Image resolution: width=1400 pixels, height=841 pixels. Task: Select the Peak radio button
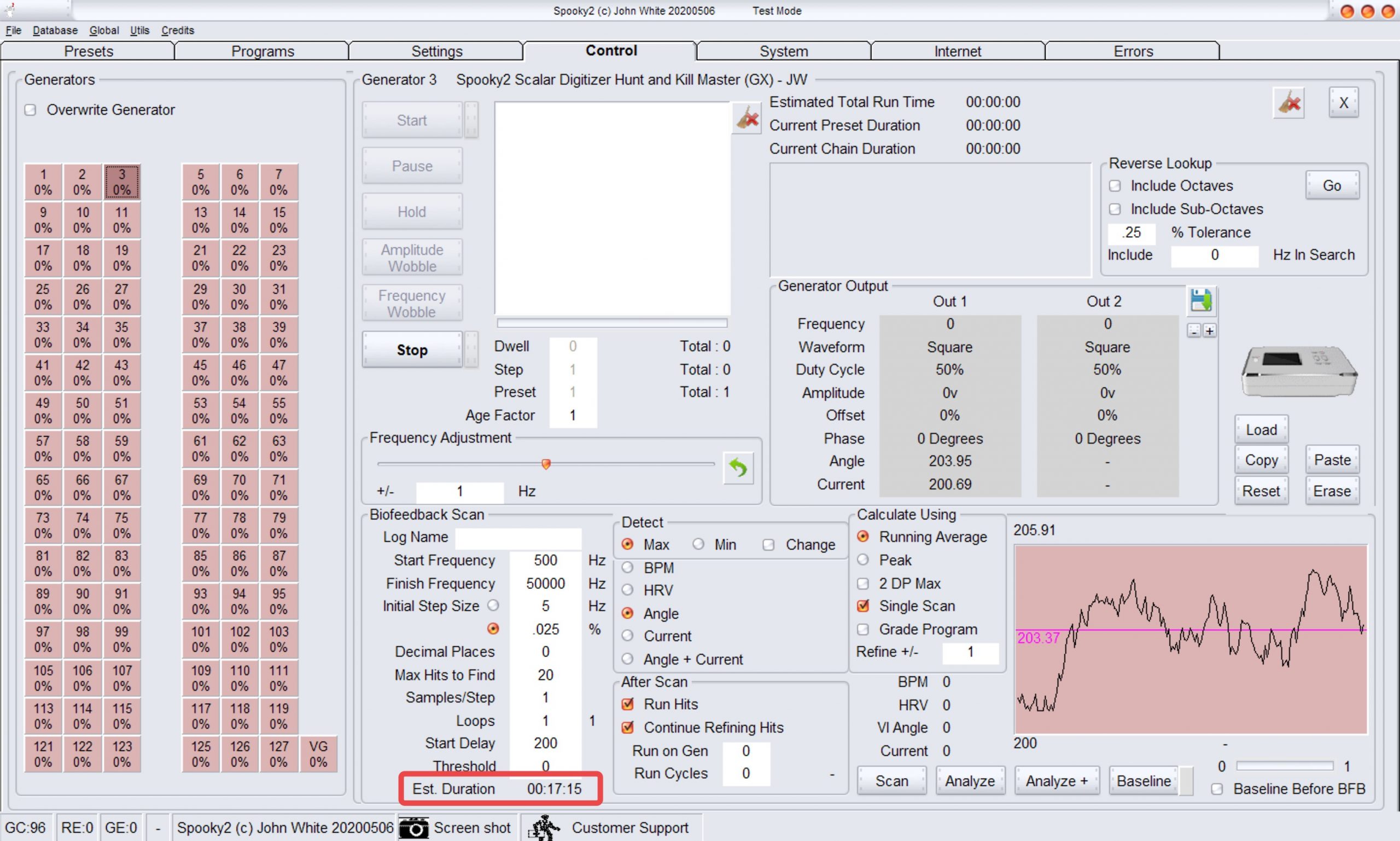[862, 560]
